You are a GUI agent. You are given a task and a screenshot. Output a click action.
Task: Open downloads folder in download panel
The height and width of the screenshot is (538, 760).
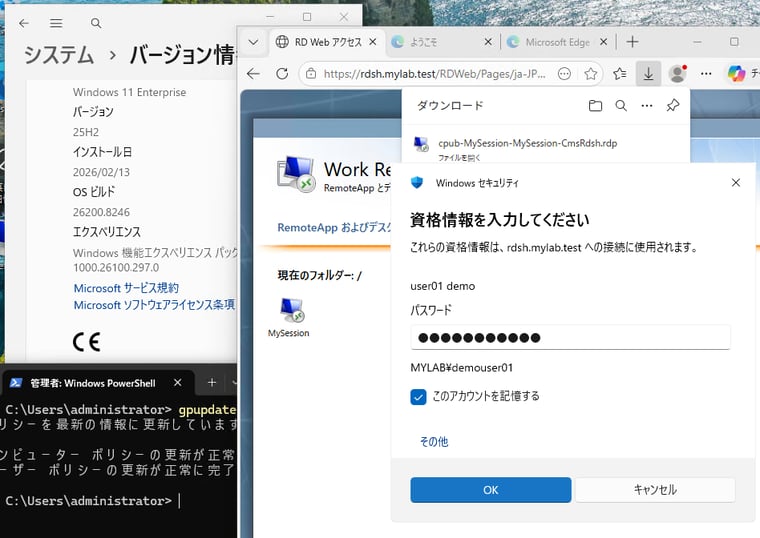595,106
